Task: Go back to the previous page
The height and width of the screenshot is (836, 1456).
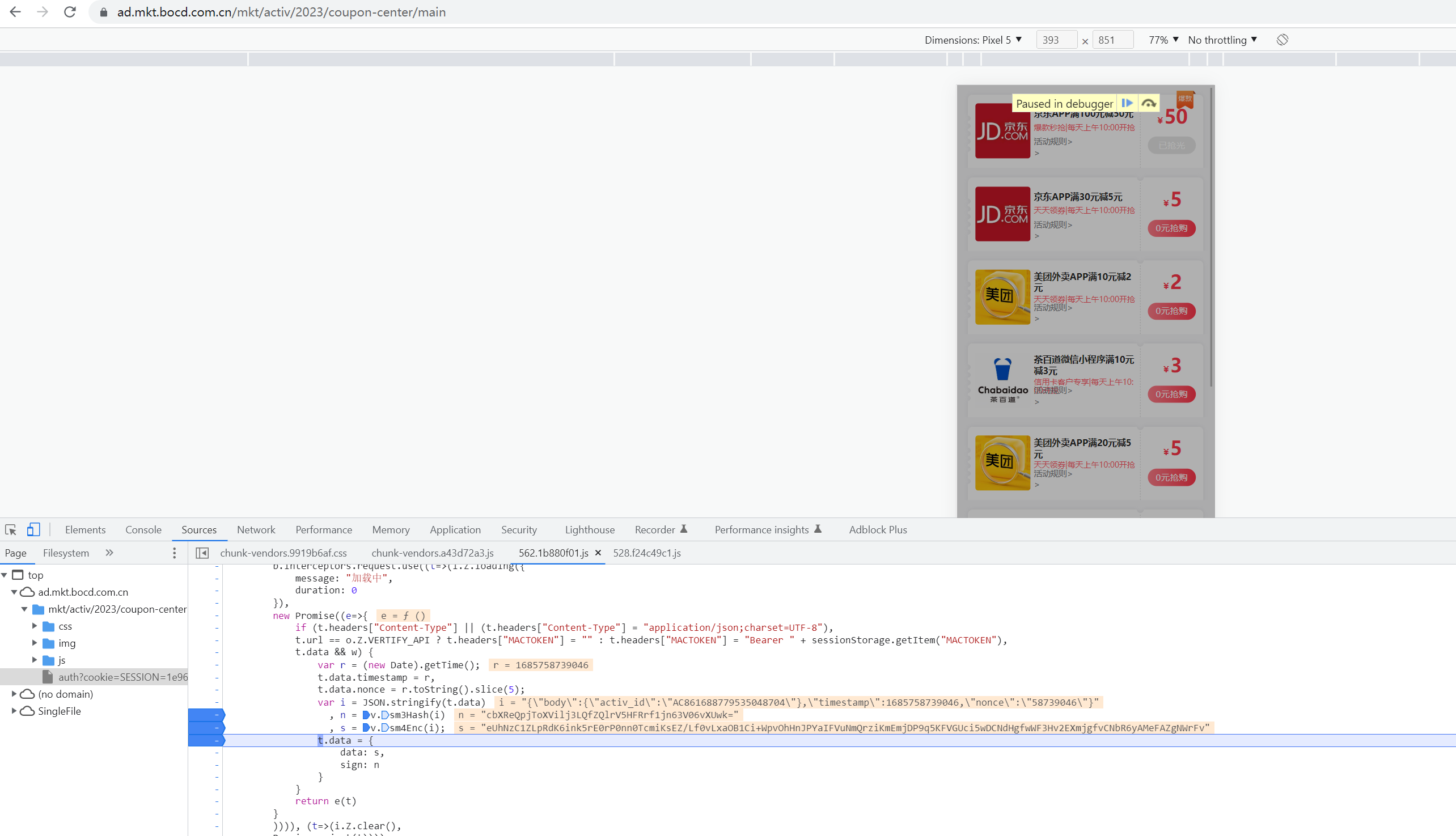Action: (x=15, y=12)
